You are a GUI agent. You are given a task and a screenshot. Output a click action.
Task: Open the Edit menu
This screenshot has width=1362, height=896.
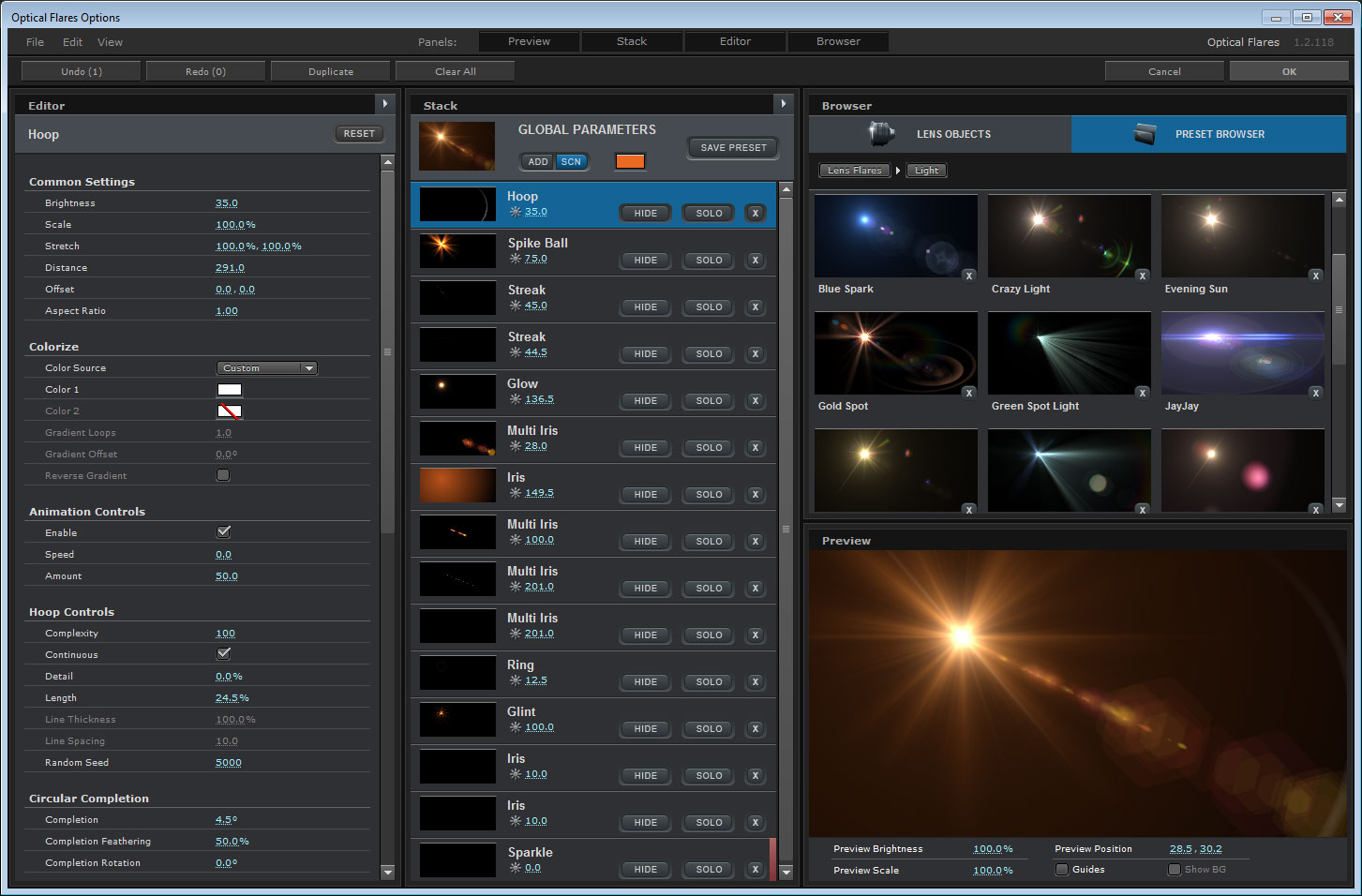click(x=72, y=42)
